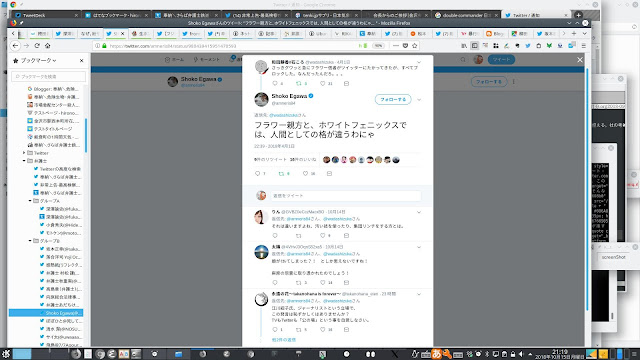
Task: Reload the page in Firefox
Action: 37,46
